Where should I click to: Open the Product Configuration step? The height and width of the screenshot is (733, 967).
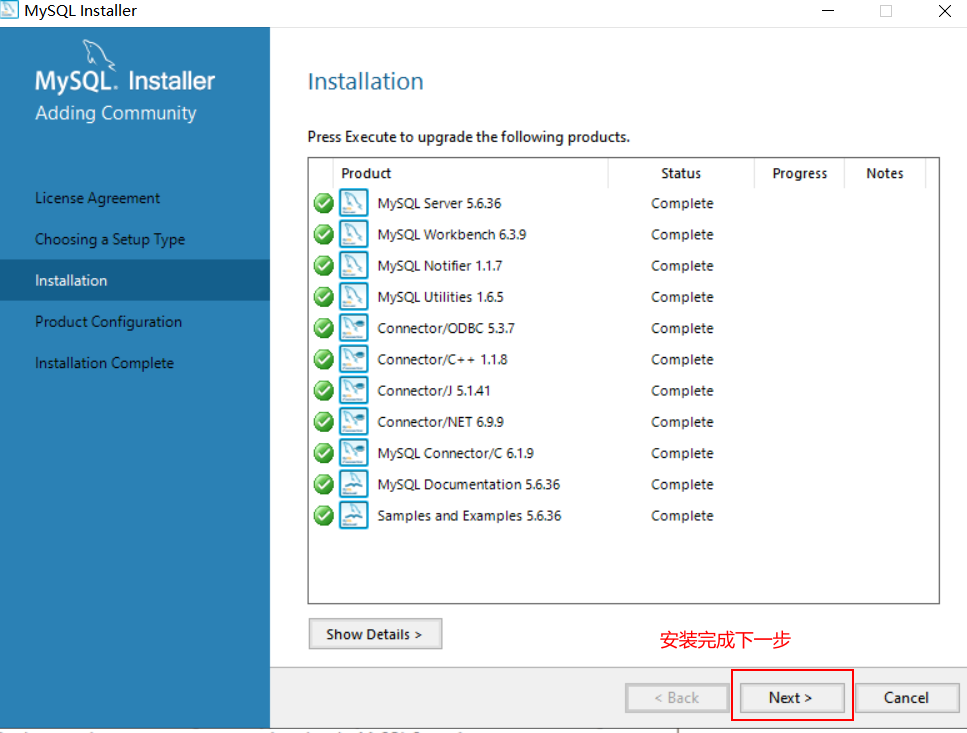pos(106,321)
